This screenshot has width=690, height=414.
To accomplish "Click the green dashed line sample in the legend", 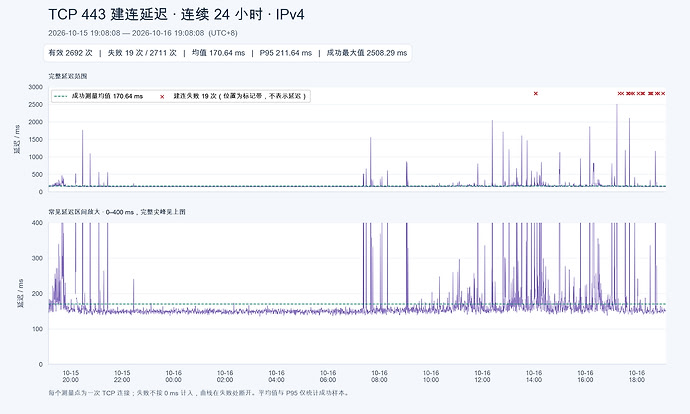I will tap(61, 96).
